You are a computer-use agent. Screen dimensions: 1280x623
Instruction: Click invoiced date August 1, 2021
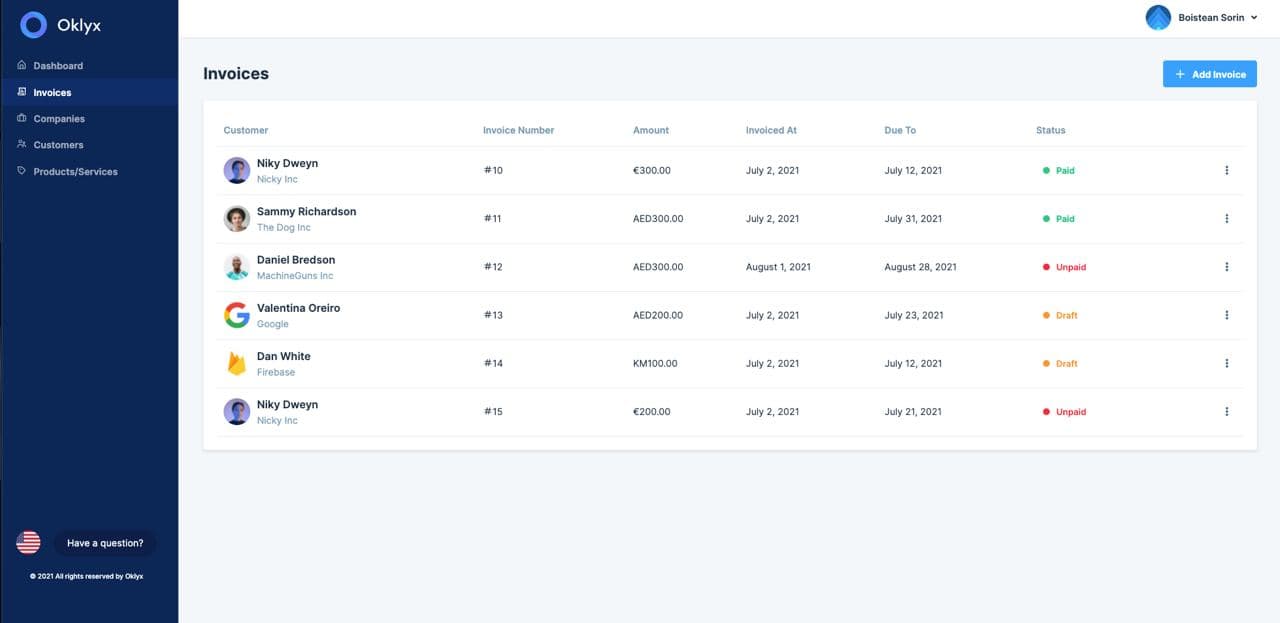click(778, 267)
